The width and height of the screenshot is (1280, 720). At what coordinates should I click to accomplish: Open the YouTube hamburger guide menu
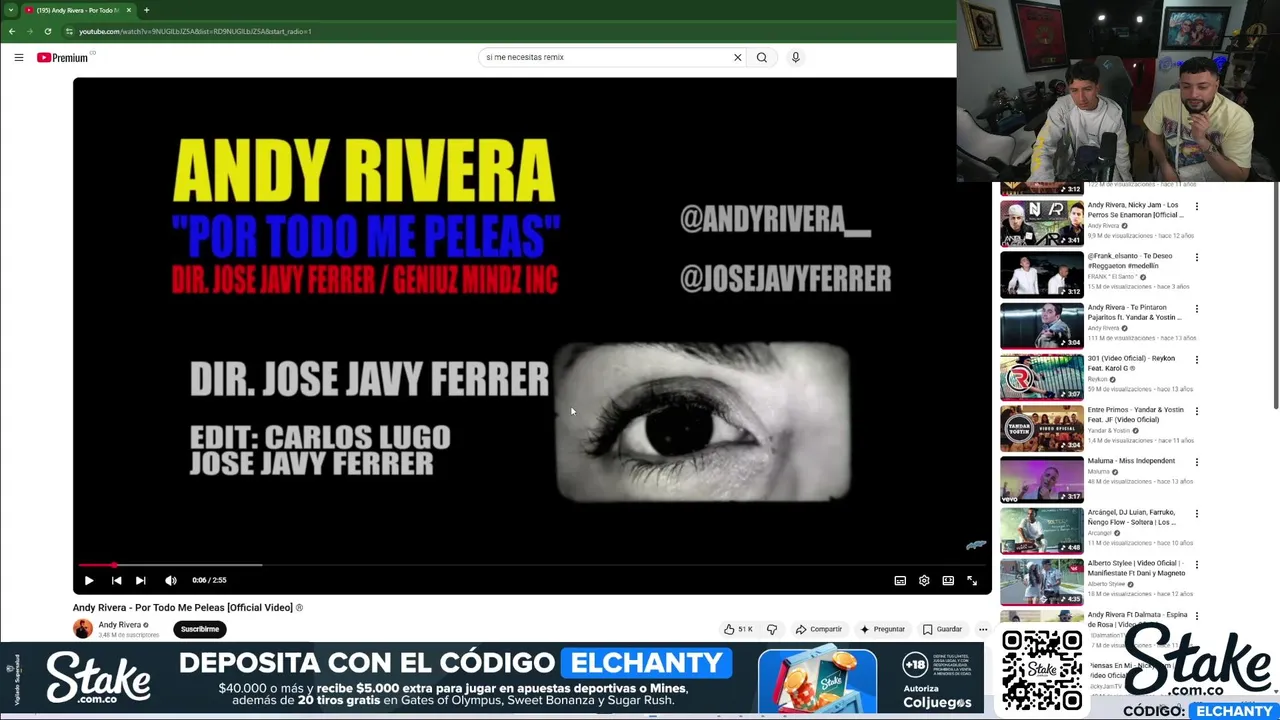point(19,57)
